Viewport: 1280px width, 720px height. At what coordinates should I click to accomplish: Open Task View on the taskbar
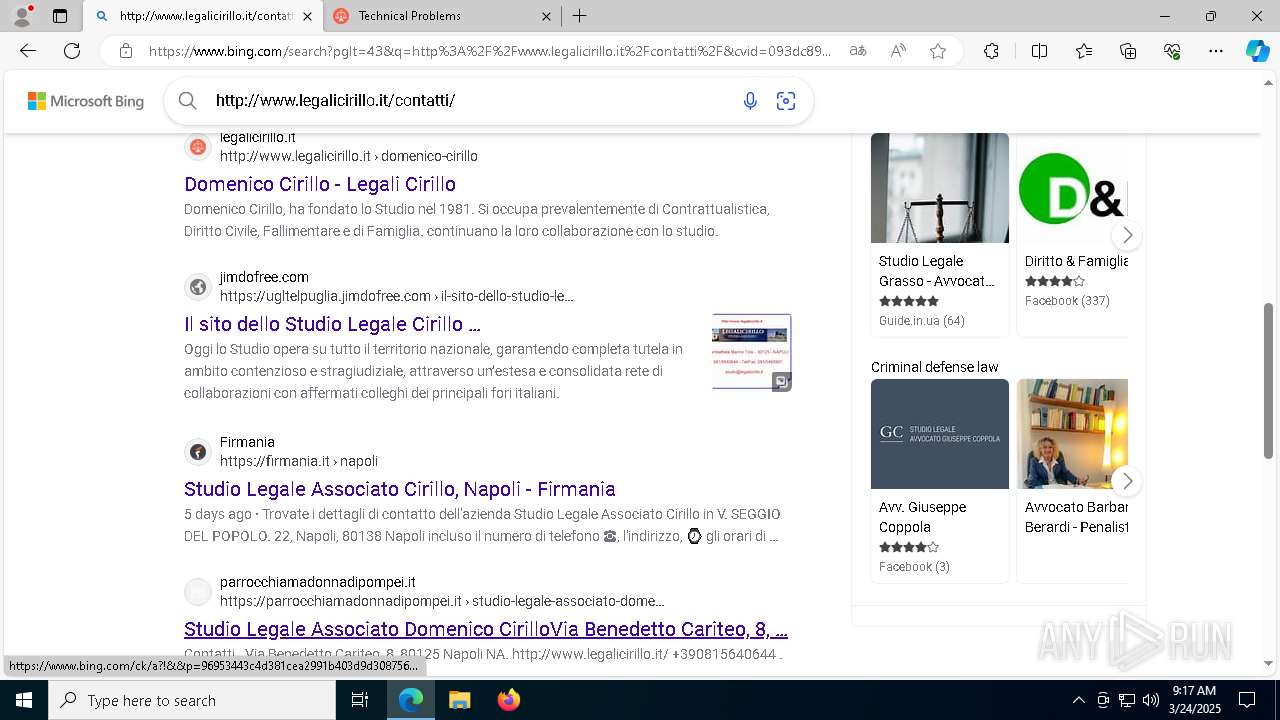(x=360, y=700)
